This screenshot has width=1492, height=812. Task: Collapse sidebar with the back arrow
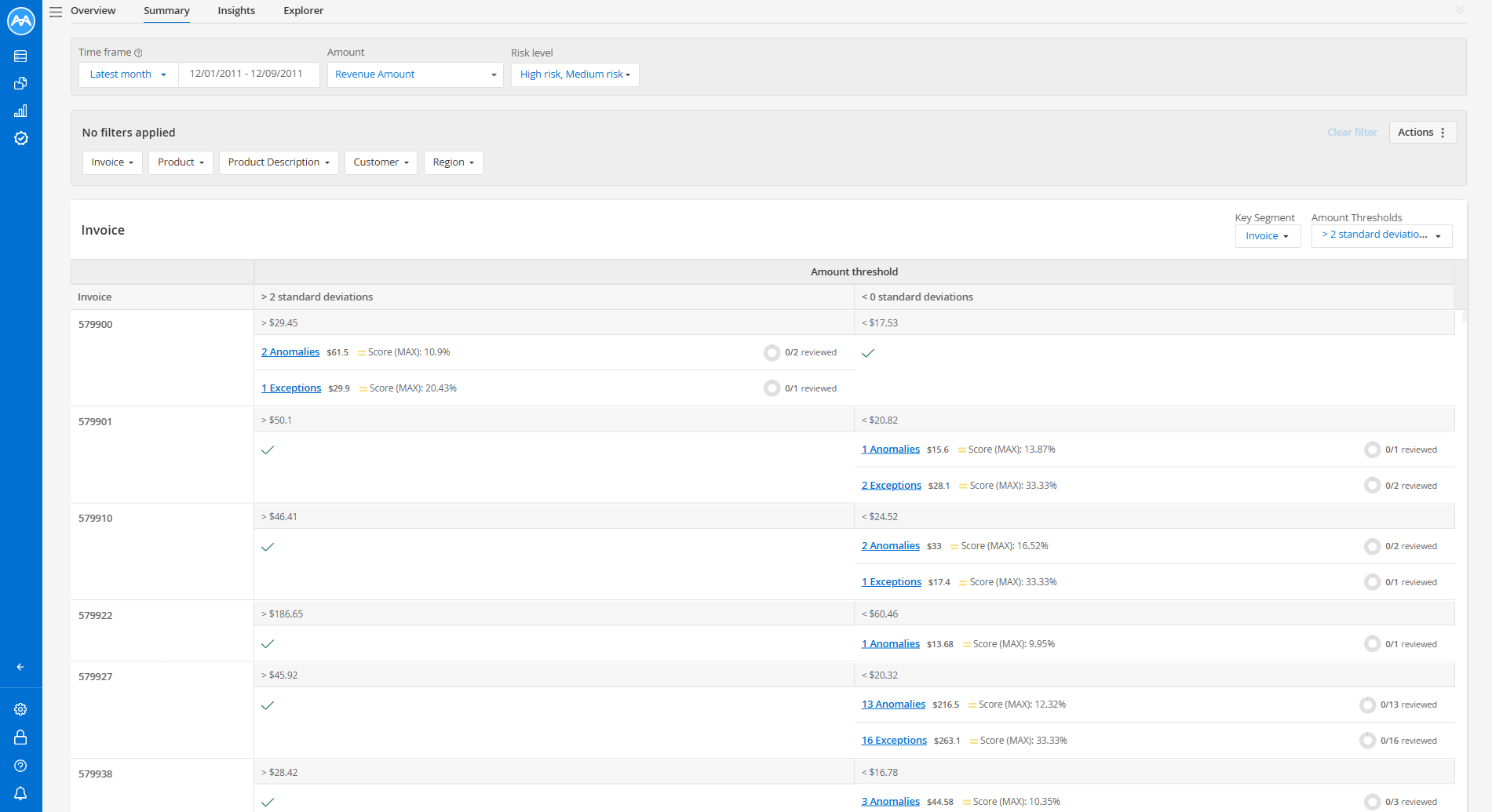(x=20, y=667)
